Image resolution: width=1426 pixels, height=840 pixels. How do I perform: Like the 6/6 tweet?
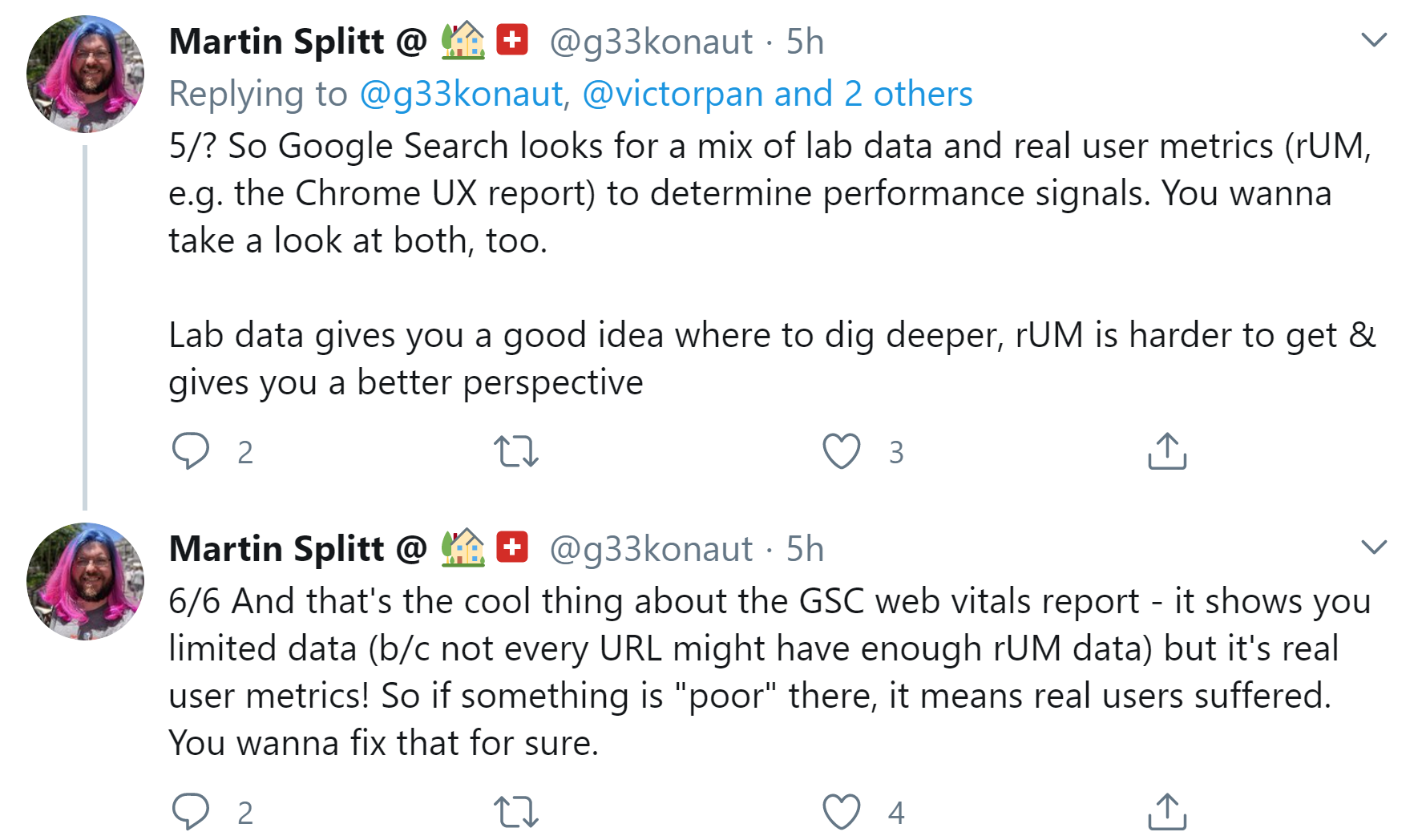click(840, 812)
